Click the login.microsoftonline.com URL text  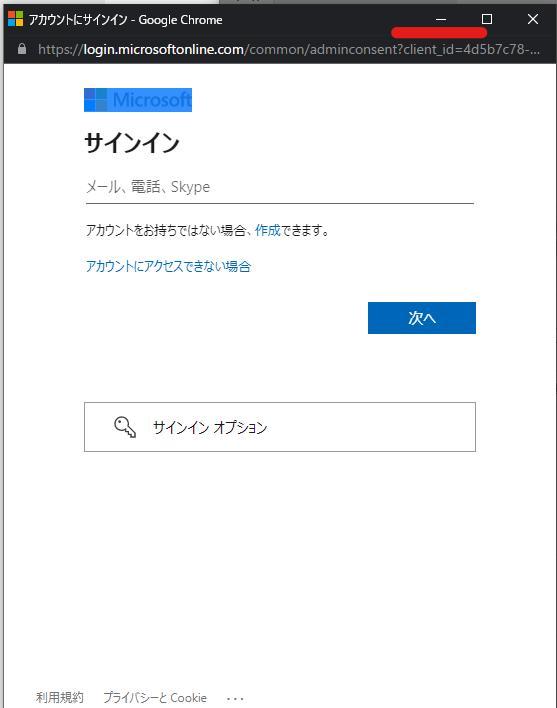pyautogui.click(x=163, y=49)
